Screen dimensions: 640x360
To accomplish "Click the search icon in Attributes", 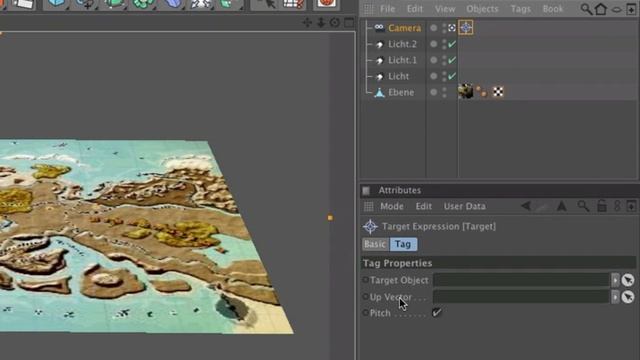I will pyautogui.click(x=583, y=206).
